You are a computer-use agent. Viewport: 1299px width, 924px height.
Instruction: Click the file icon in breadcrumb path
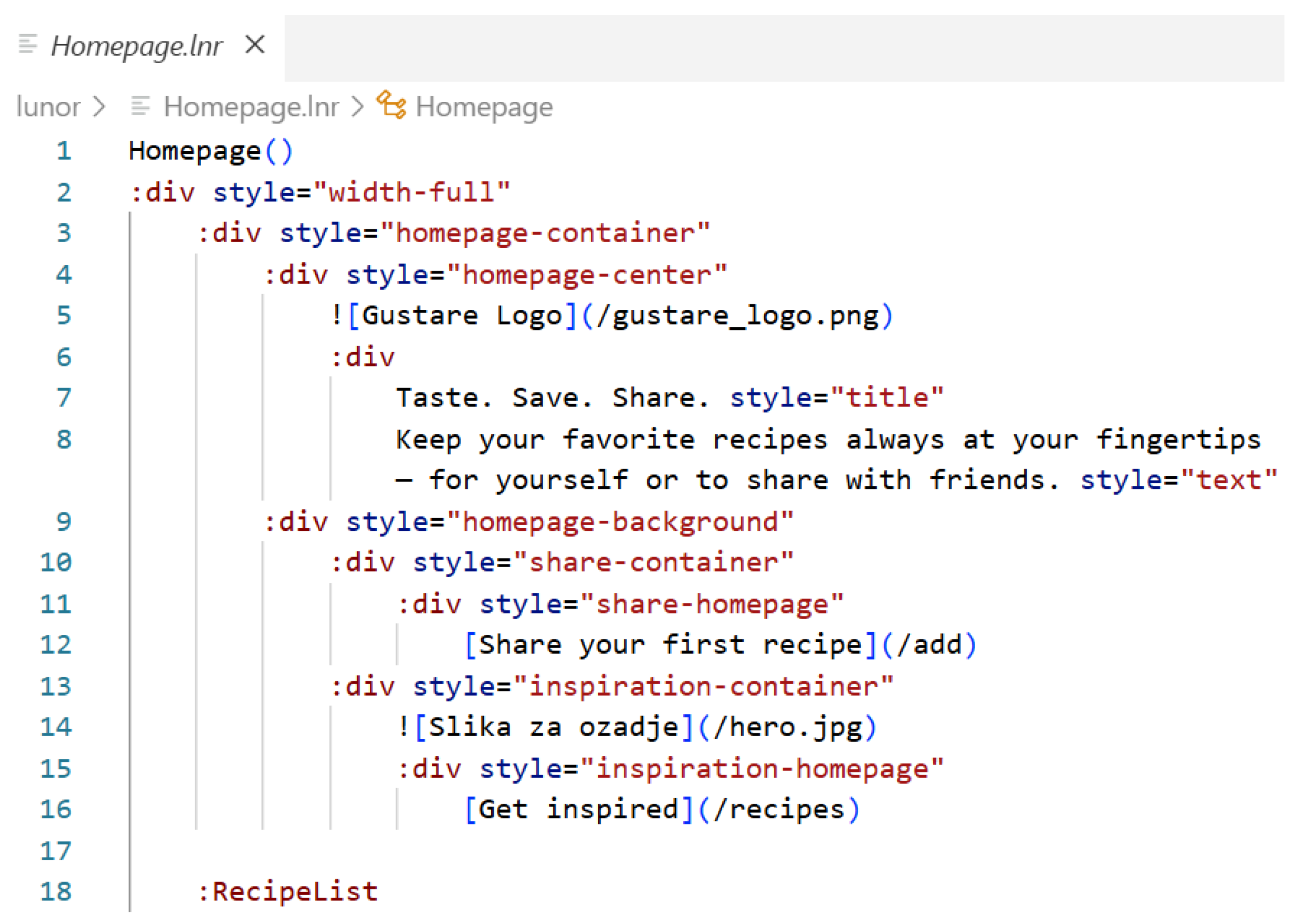click(140, 106)
